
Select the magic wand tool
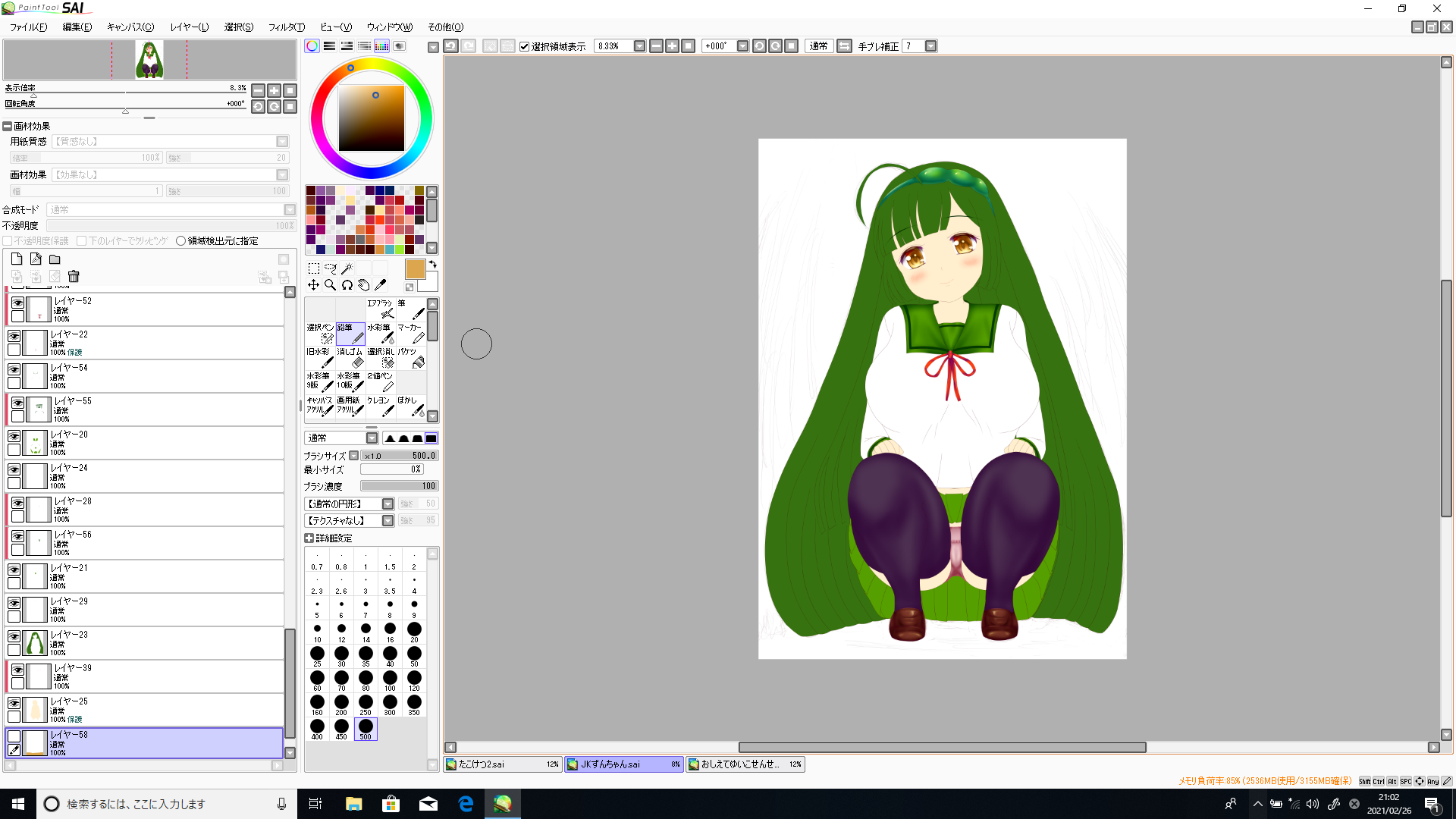pyautogui.click(x=347, y=268)
